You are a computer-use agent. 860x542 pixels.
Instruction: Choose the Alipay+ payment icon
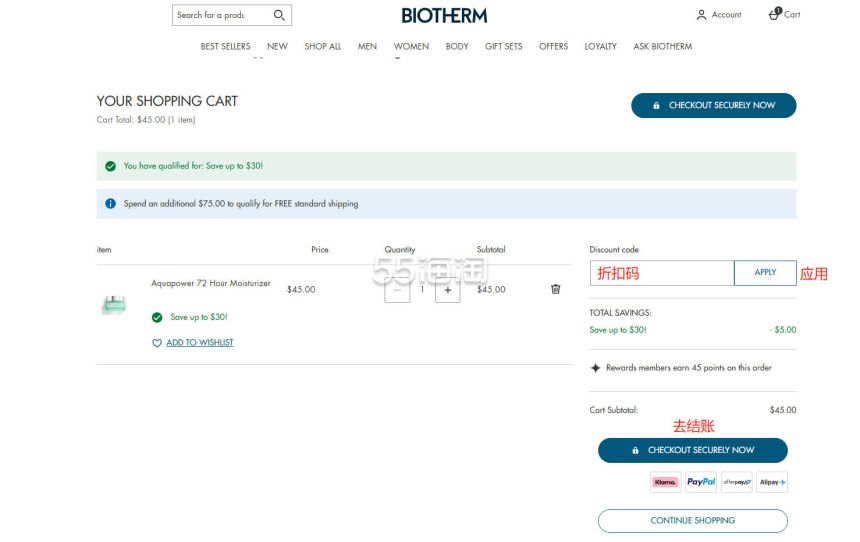click(772, 482)
